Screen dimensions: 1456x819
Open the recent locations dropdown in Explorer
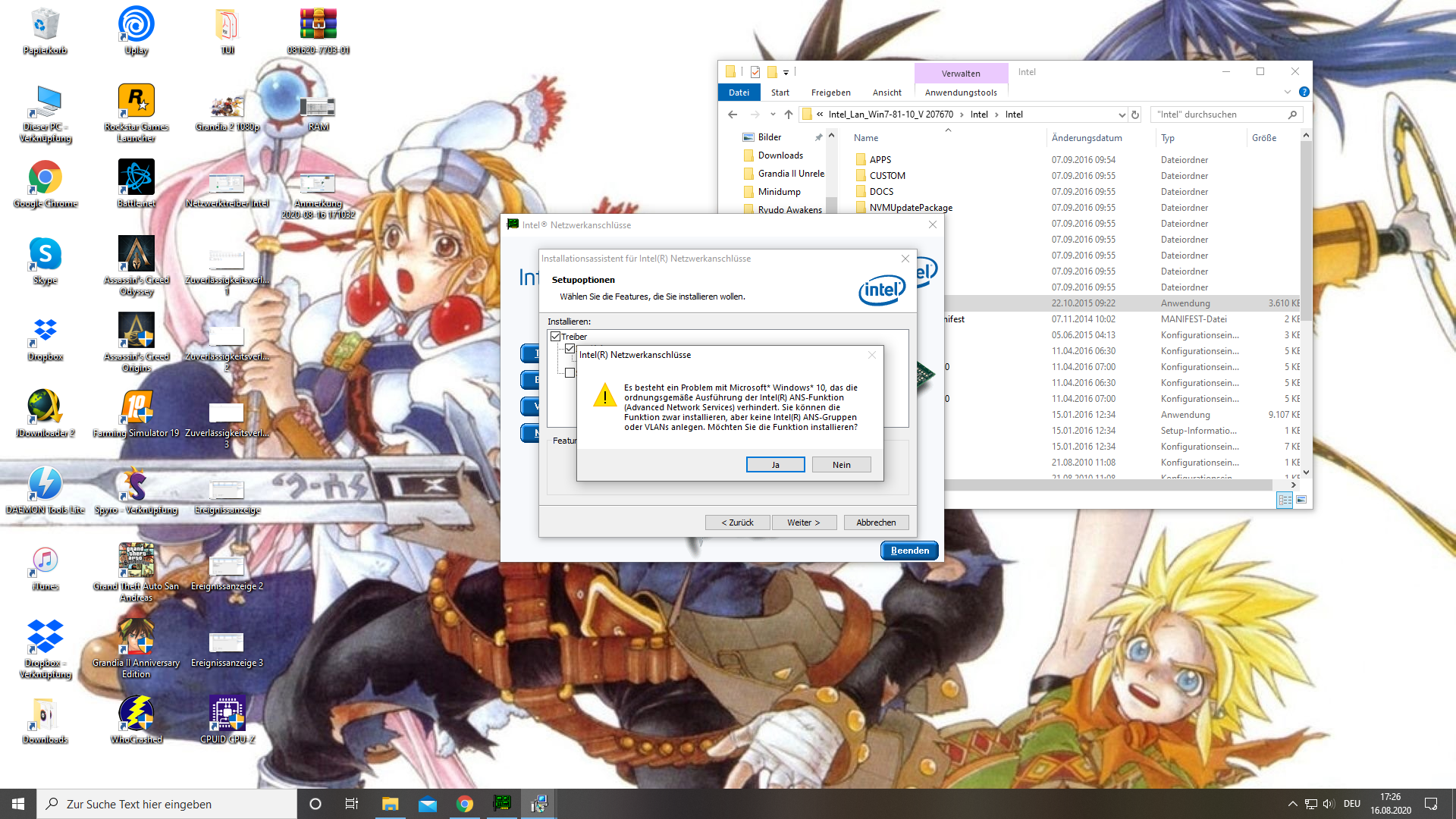773,115
